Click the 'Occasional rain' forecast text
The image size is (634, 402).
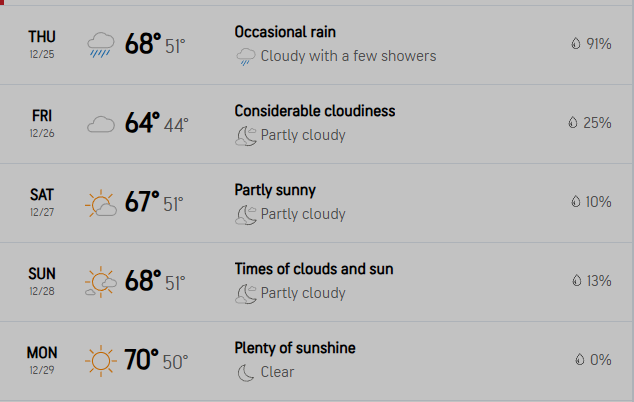286,32
